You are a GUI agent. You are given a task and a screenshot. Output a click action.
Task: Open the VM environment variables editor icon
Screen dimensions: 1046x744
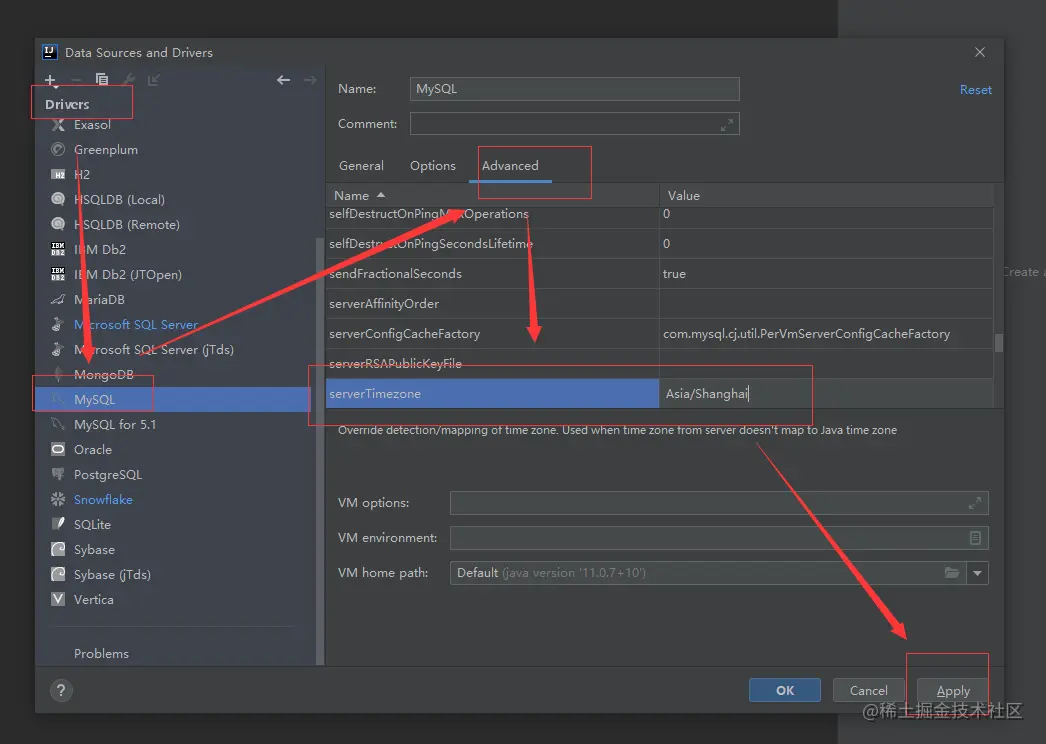pyautogui.click(x=975, y=538)
